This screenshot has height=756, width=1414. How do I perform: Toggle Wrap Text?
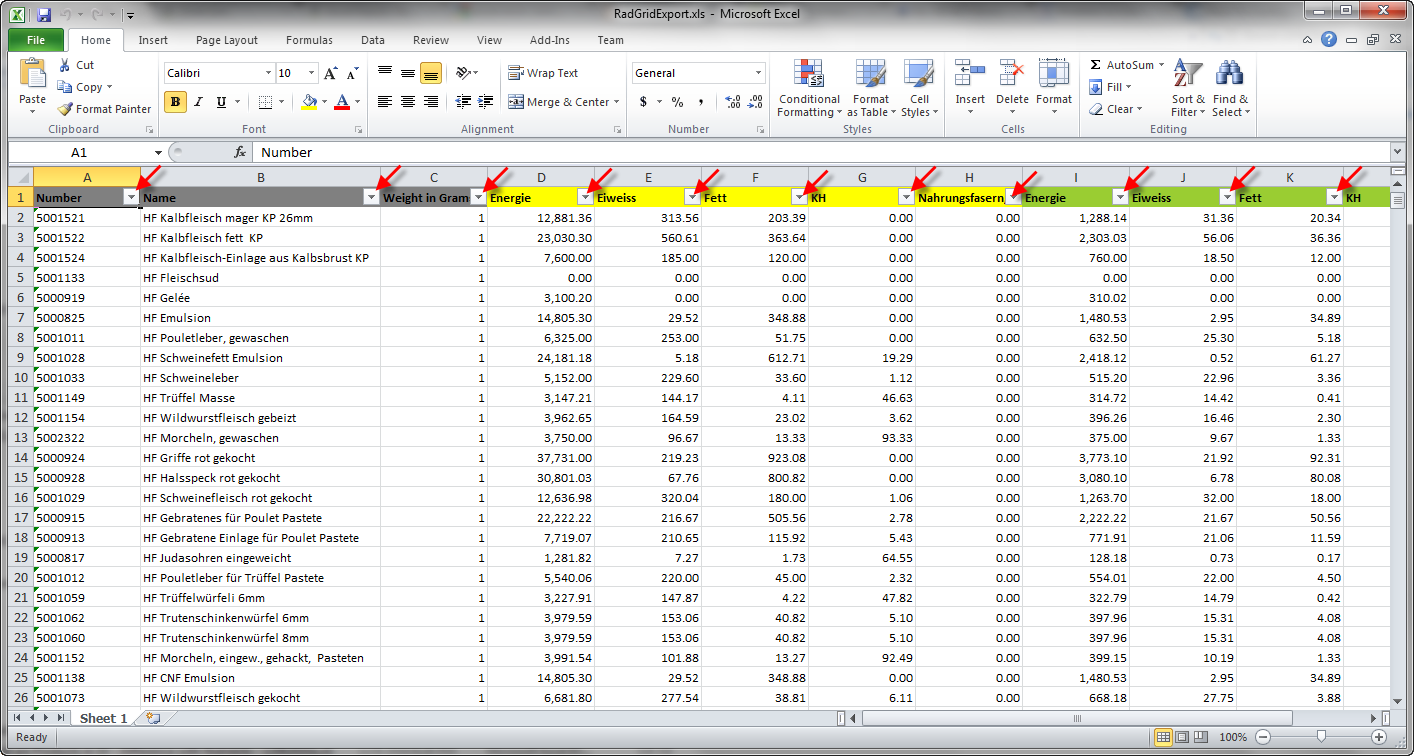coord(543,73)
